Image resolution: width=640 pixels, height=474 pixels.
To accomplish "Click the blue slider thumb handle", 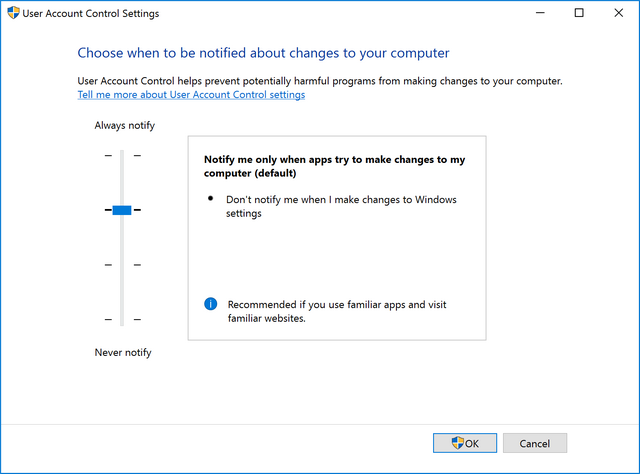I will coord(122,210).
